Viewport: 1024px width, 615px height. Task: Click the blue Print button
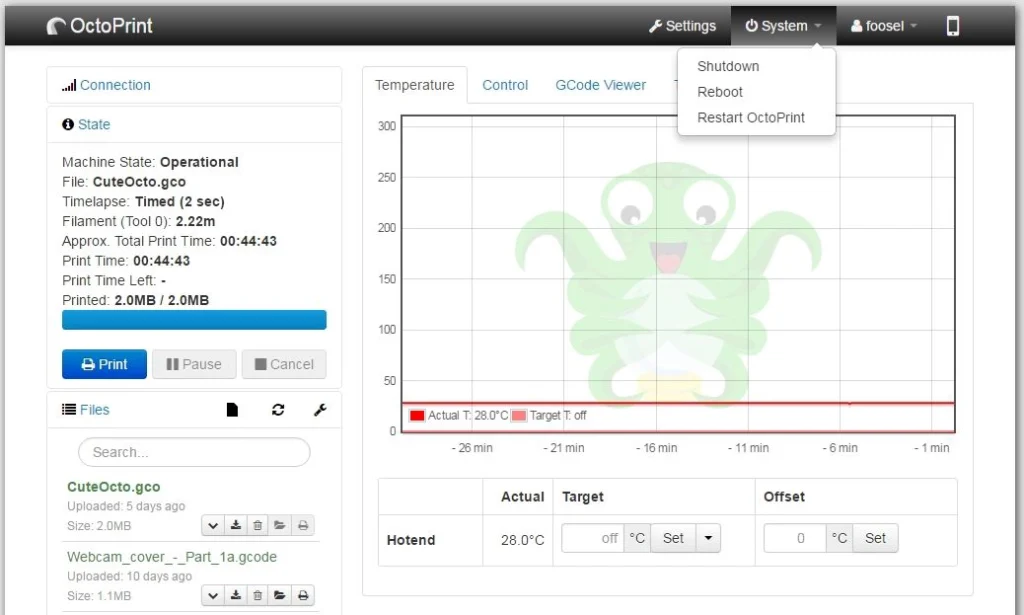[x=104, y=364]
